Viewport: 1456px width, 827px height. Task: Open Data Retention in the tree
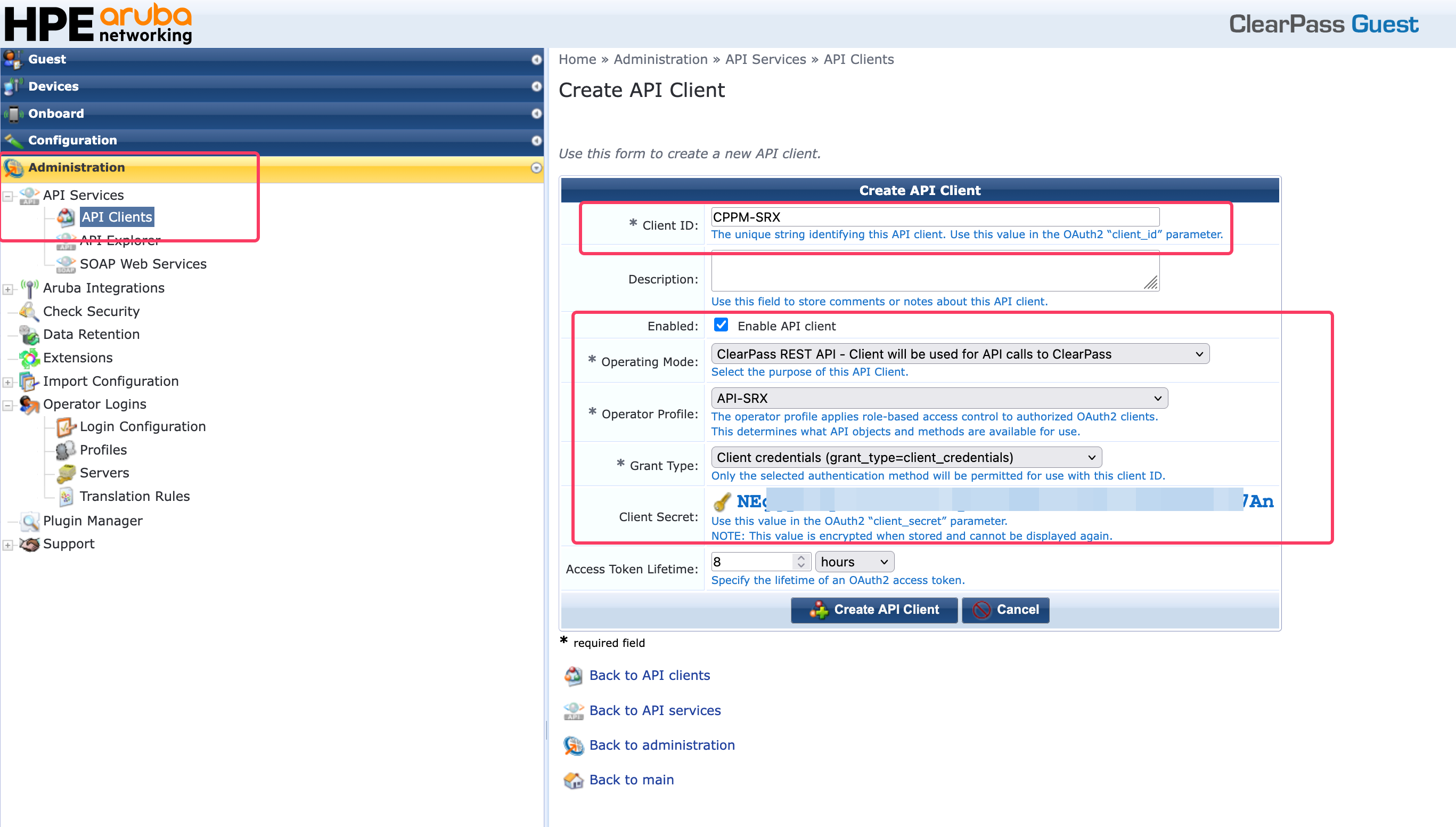tap(92, 335)
